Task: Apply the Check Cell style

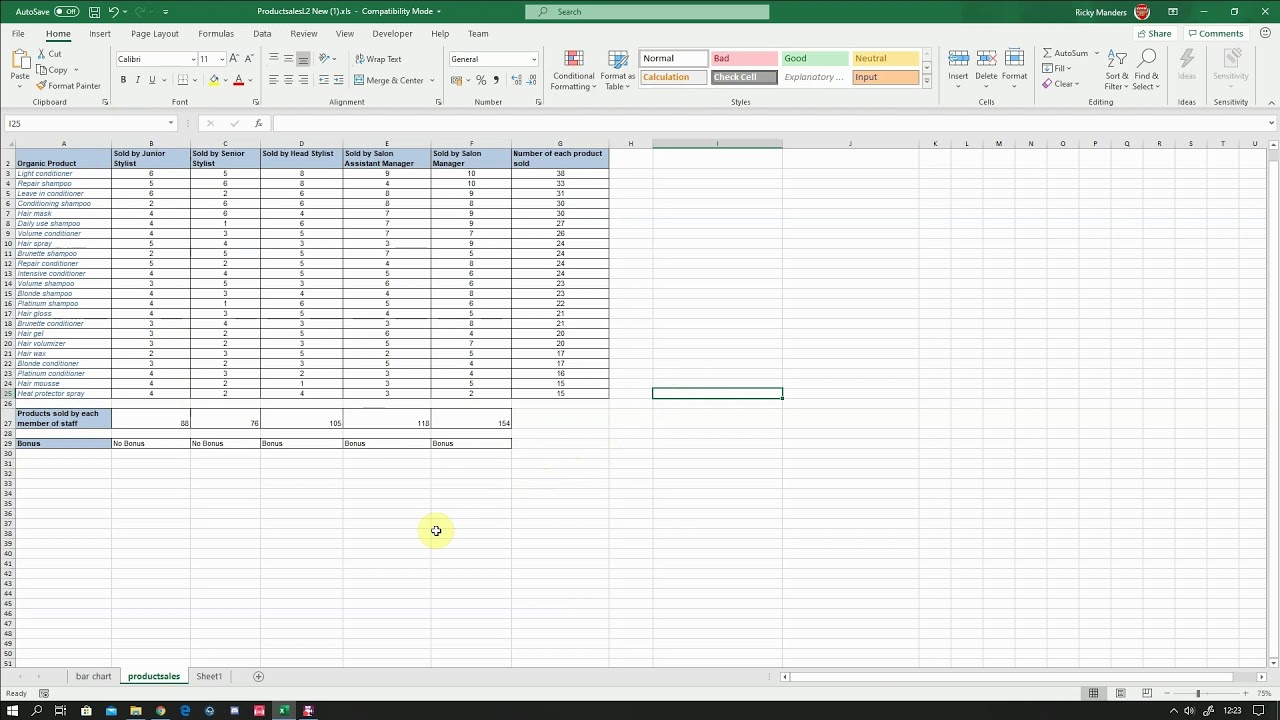Action: click(744, 77)
